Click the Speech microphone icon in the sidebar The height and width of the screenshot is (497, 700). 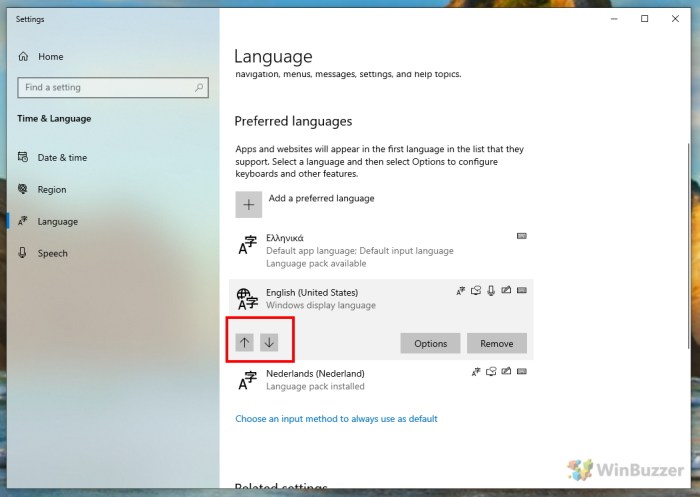tap(22, 253)
